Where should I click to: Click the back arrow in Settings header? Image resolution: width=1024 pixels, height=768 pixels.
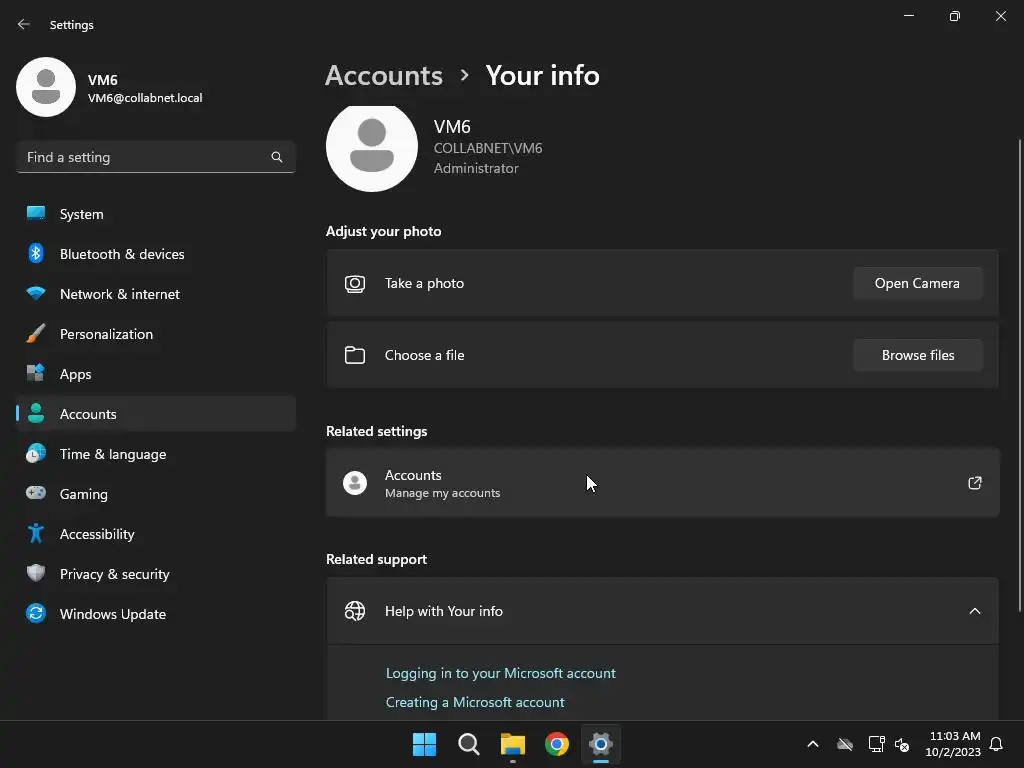(x=24, y=24)
